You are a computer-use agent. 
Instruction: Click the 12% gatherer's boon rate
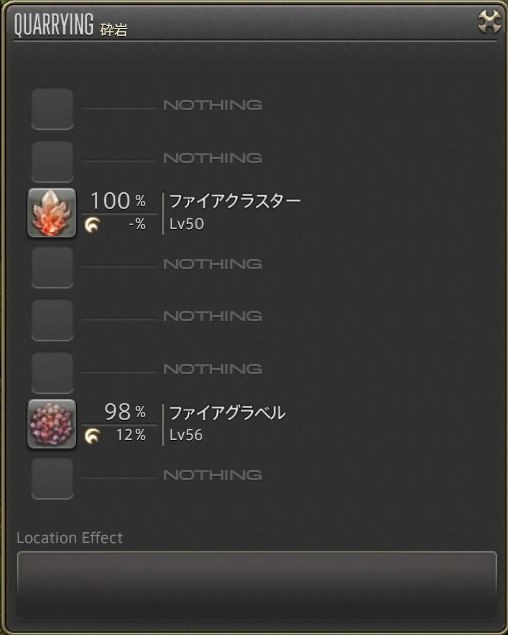coord(131,435)
